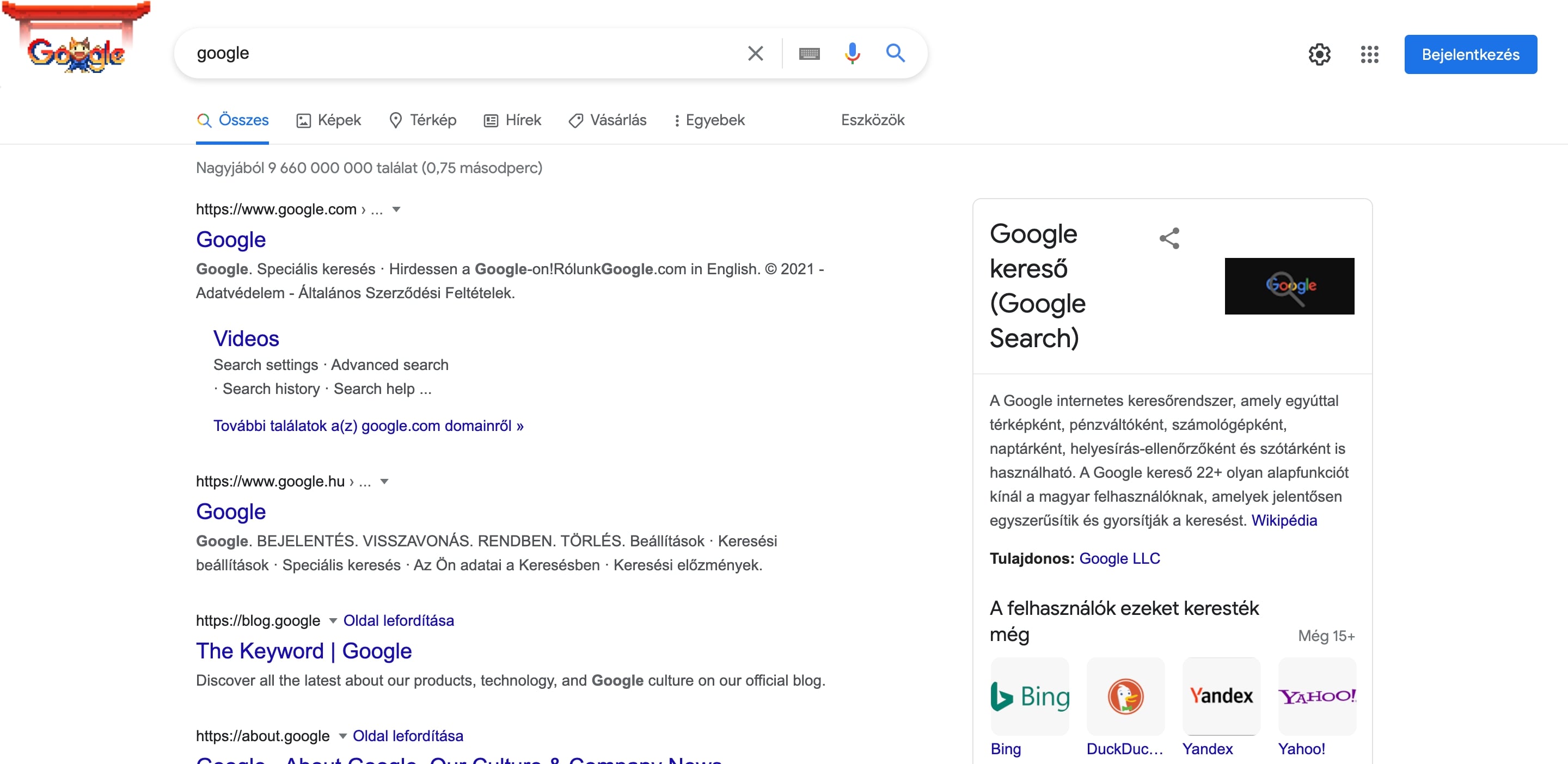This screenshot has height=764, width=1568.
Task: Click Oldal lefordítása for blog.google
Action: click(399, 620)
